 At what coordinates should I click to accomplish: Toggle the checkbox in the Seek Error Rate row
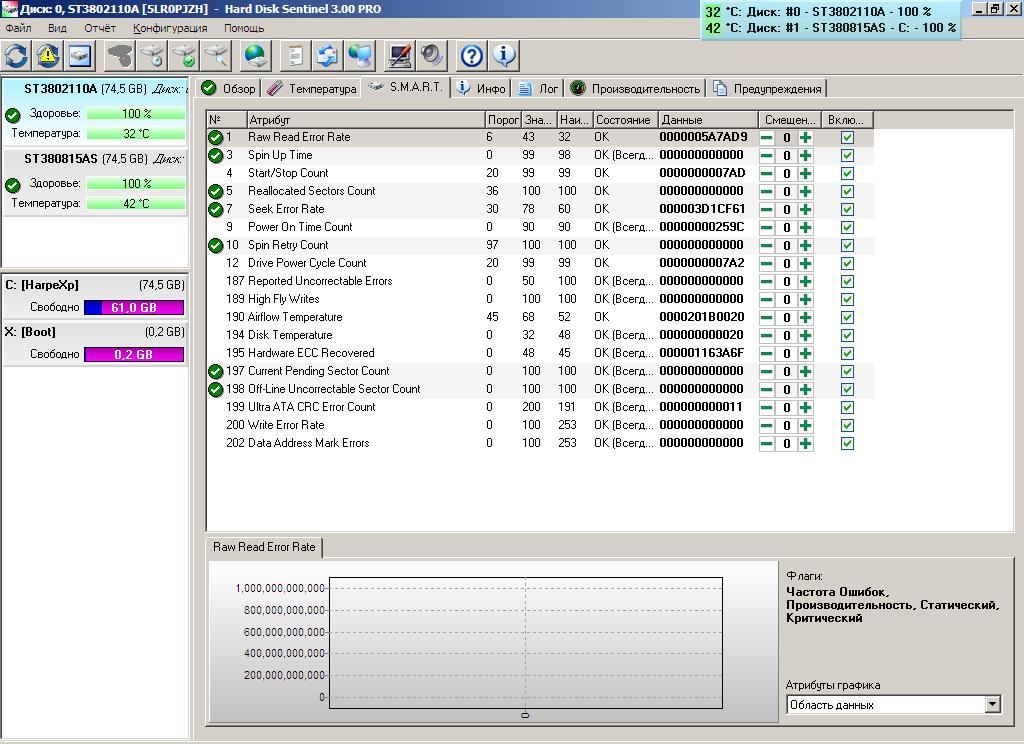coord(847,210)
